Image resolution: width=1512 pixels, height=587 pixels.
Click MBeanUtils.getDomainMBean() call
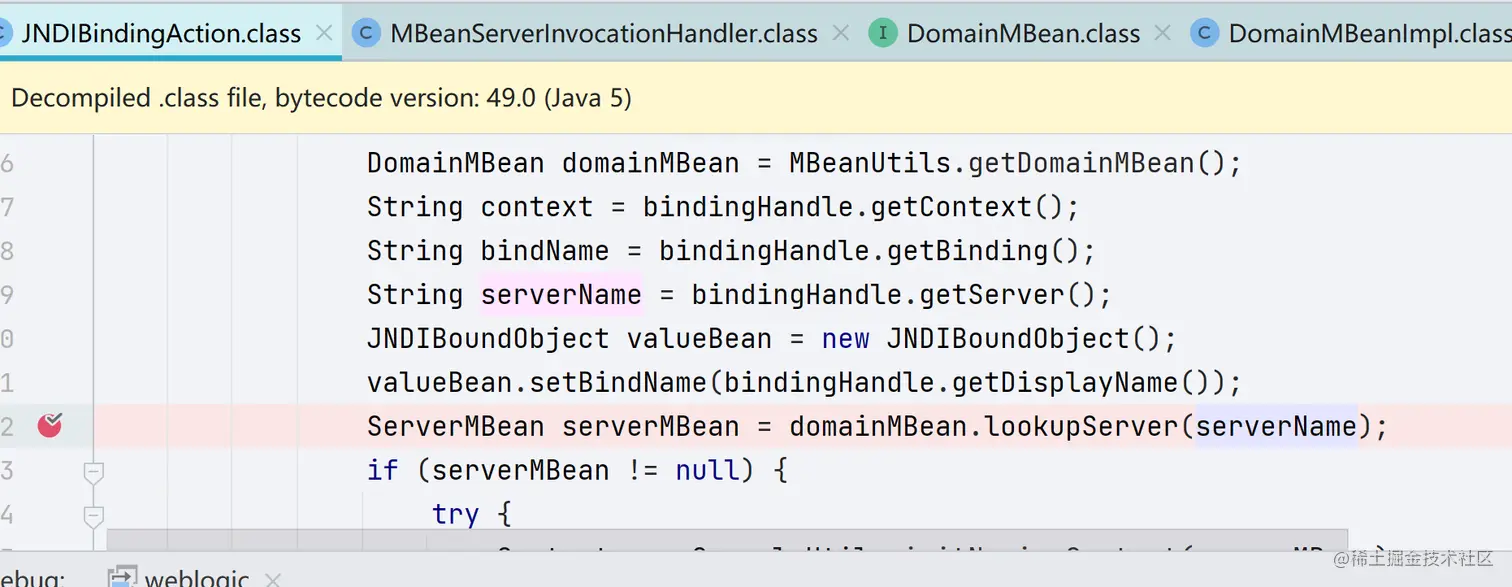(1005, 163)
